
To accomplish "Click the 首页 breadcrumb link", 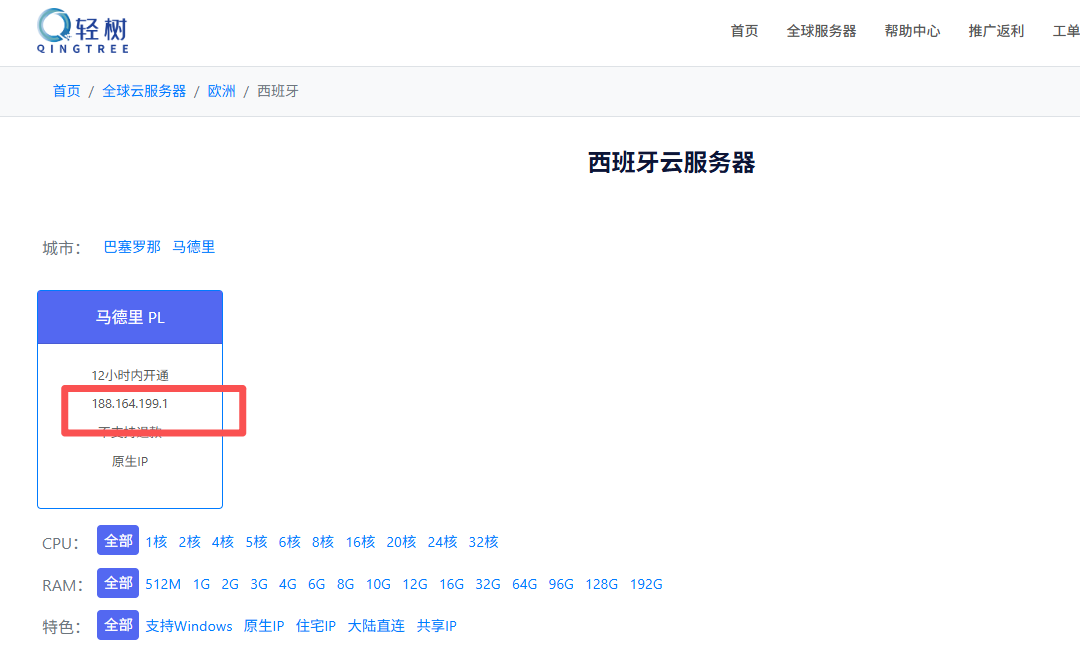I will pyautogui.click(x=66, y=91).
